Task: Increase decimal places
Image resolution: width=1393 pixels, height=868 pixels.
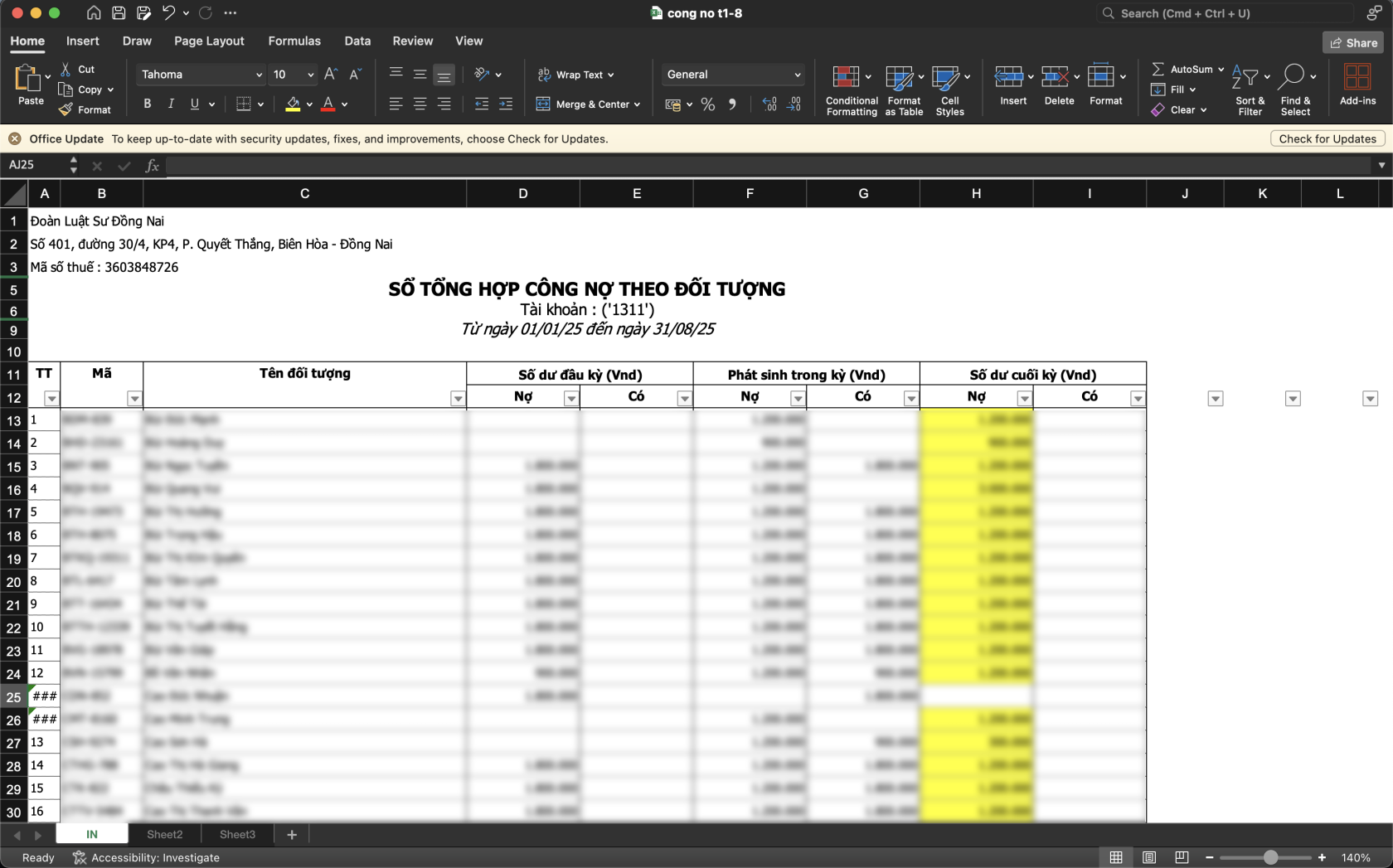Action: [769, 104]
